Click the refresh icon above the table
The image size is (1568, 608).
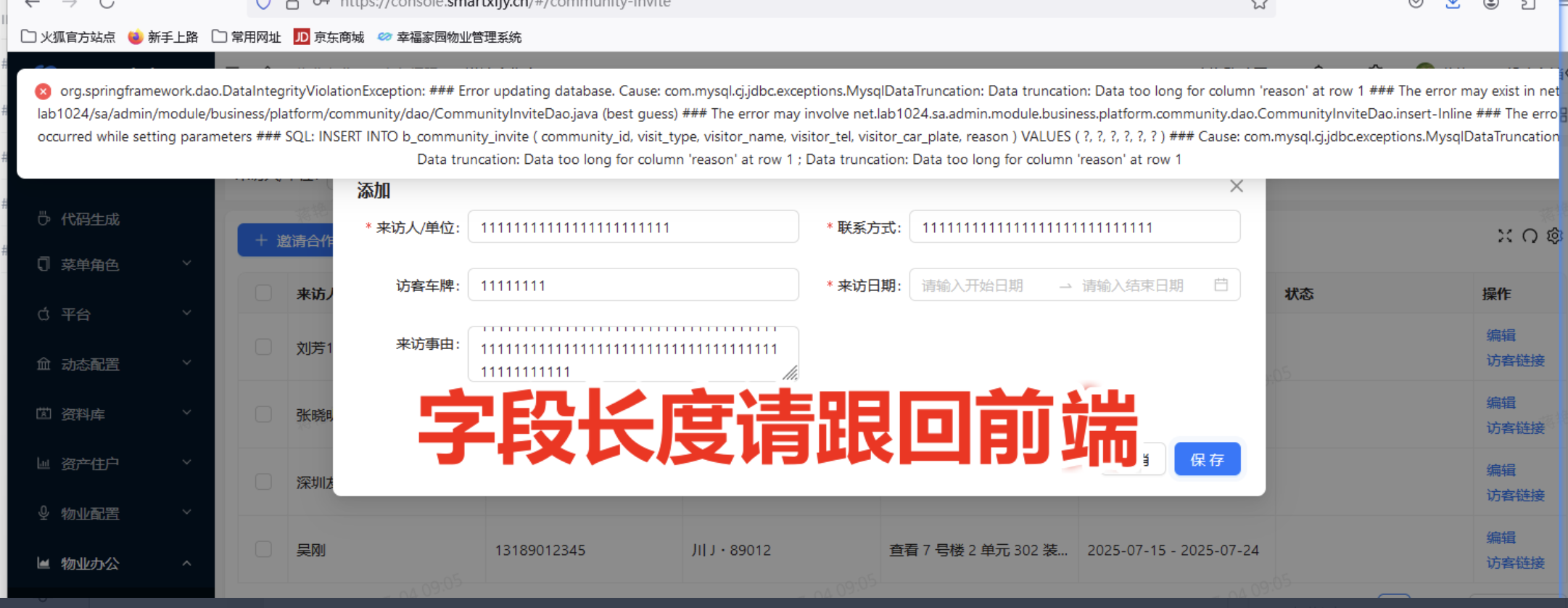[1530, 236]
